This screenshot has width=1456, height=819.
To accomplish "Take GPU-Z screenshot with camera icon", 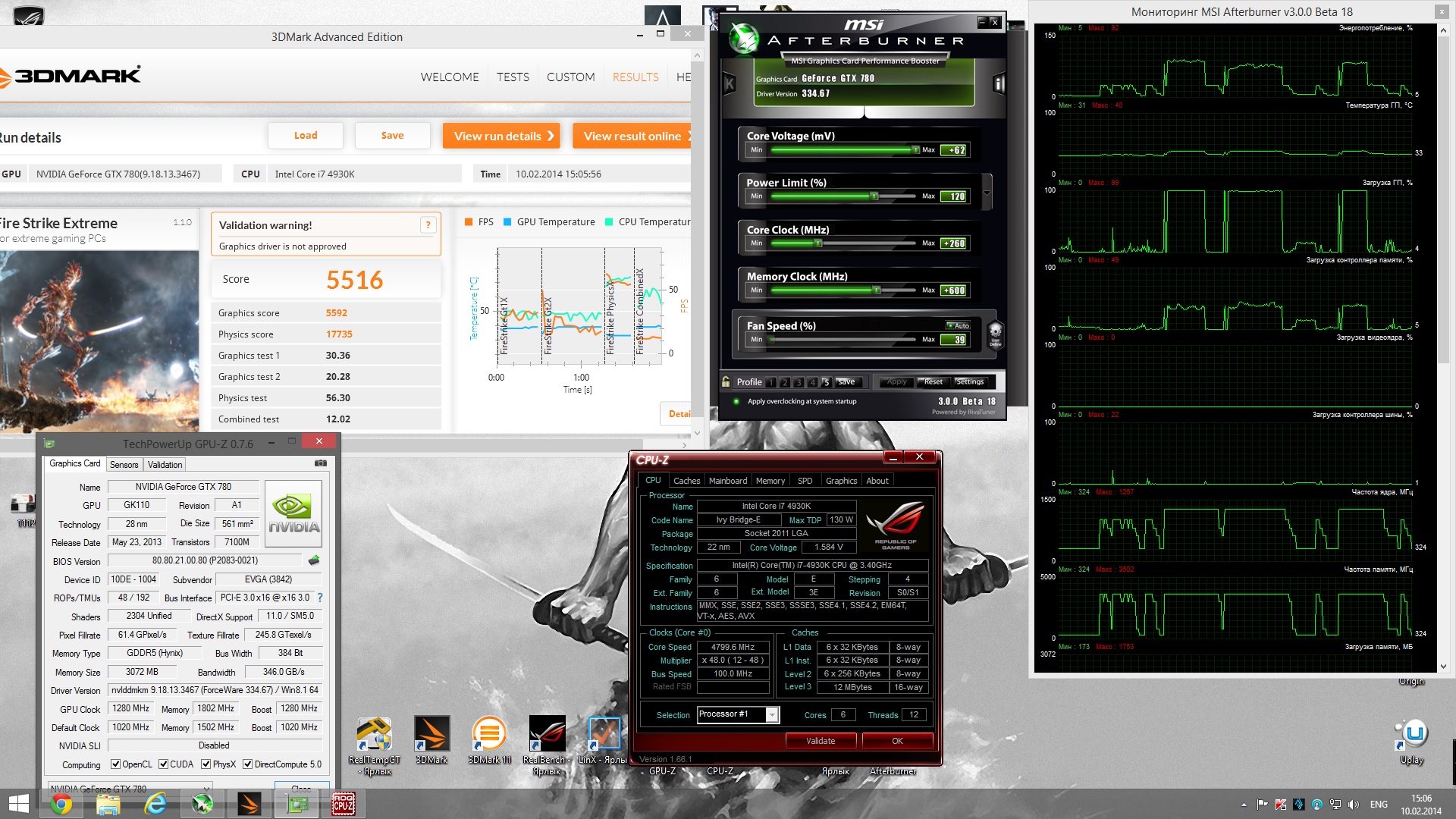I will [x=321, y=463].
